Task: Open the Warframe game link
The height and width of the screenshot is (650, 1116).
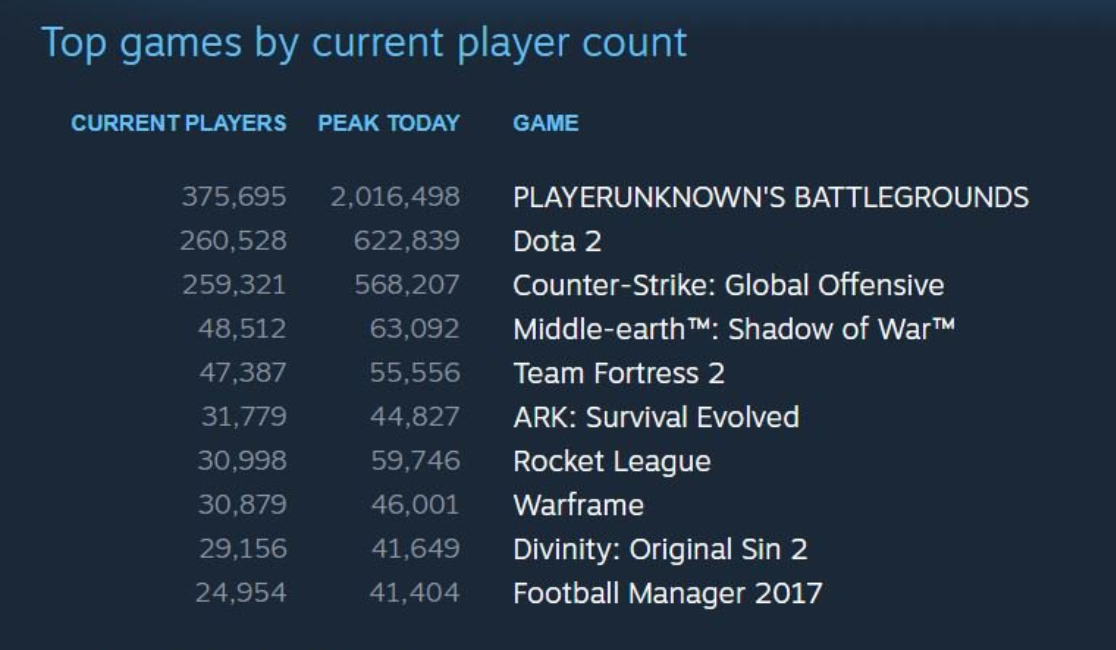Action: [x=579, y=505]
